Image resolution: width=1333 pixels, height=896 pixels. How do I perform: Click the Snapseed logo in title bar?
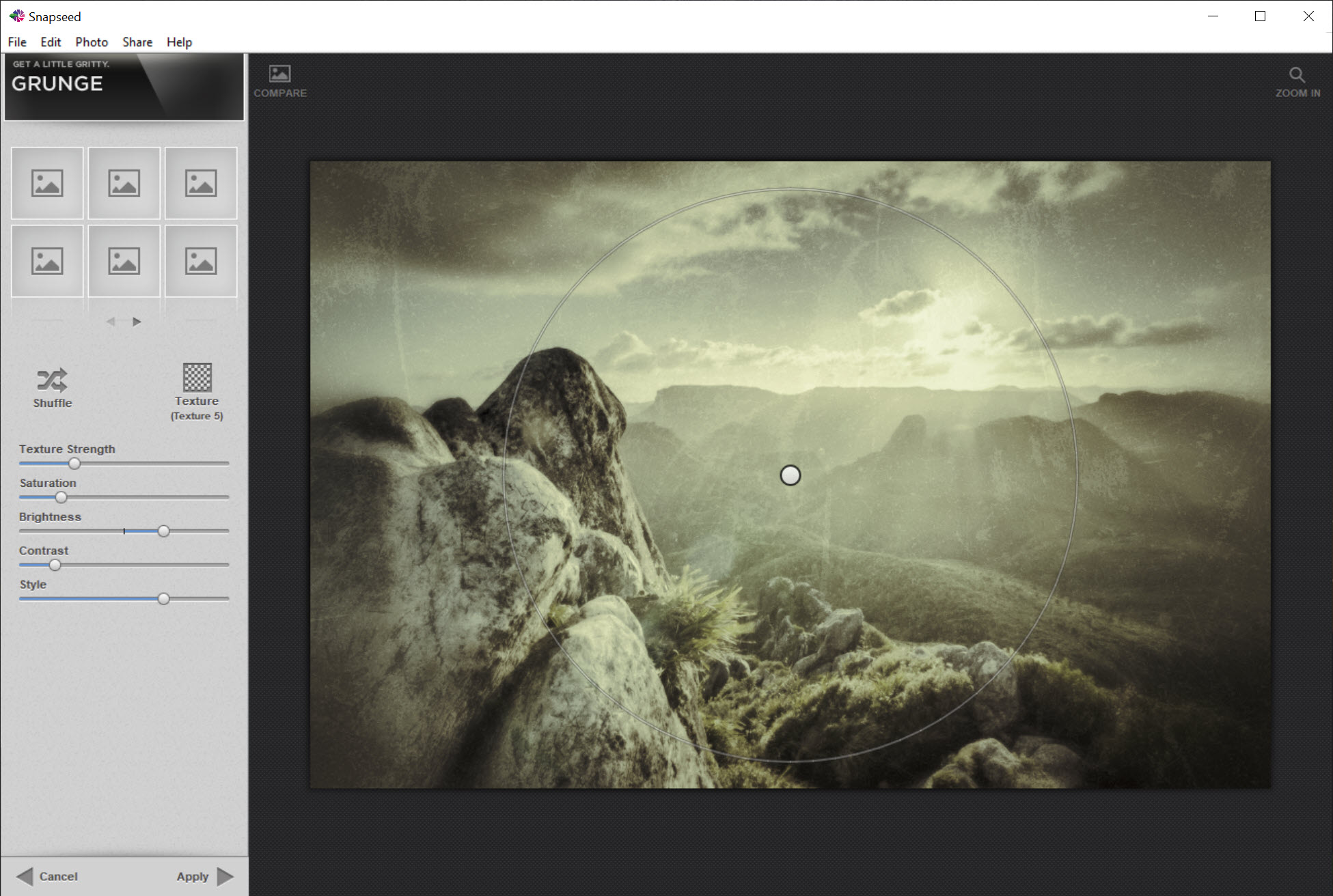click(x=16, y=16)
